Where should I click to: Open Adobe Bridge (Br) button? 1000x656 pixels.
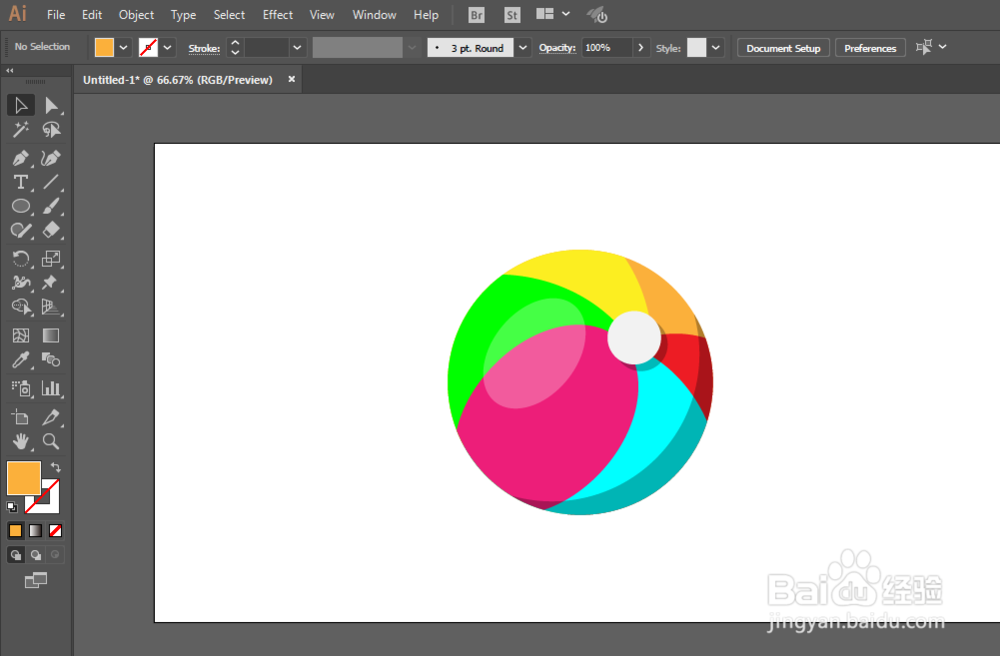[x=476, y=15]
